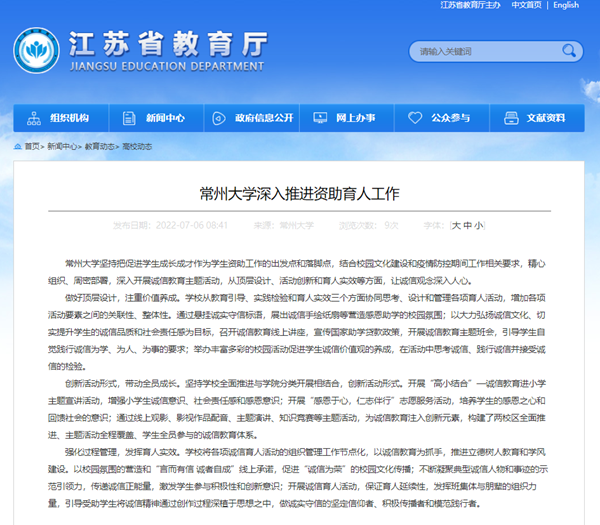Open the 文献资料 navigation menu
This screenshot has height=525, width=600.
tap(545, 118)
